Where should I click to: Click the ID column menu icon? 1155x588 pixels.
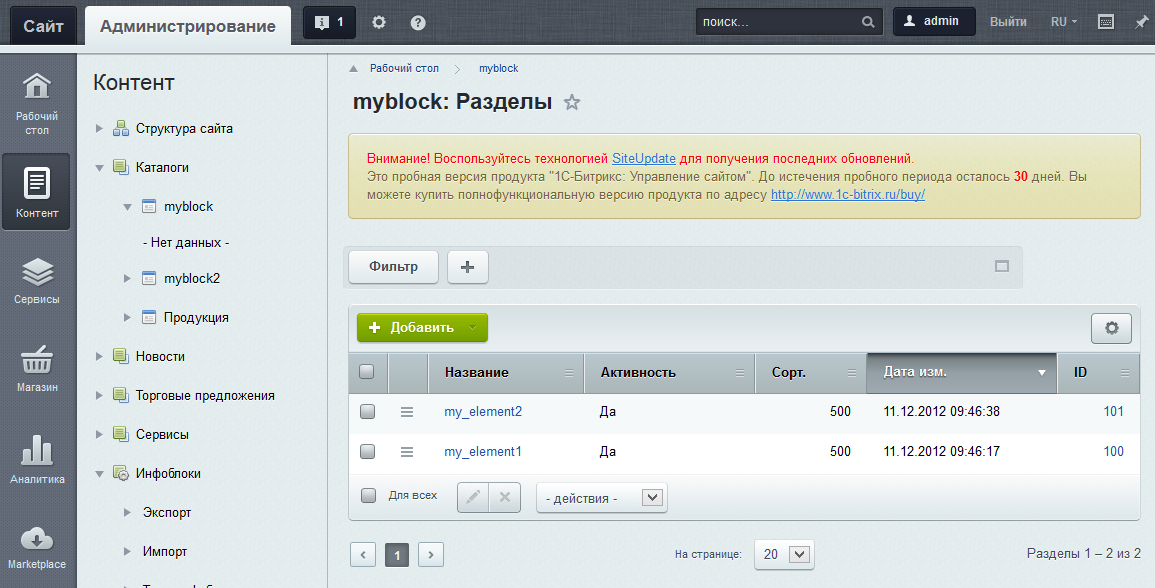point(1125,373)
